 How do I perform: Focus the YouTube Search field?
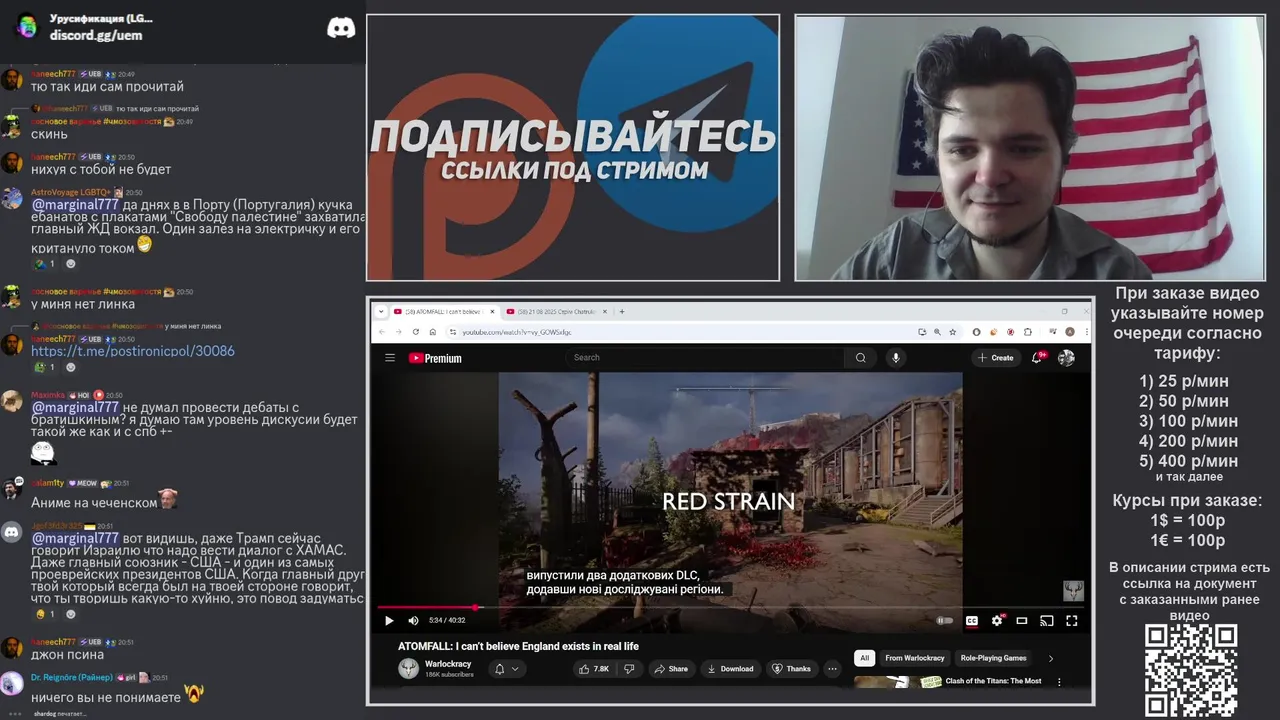(705, 358)
